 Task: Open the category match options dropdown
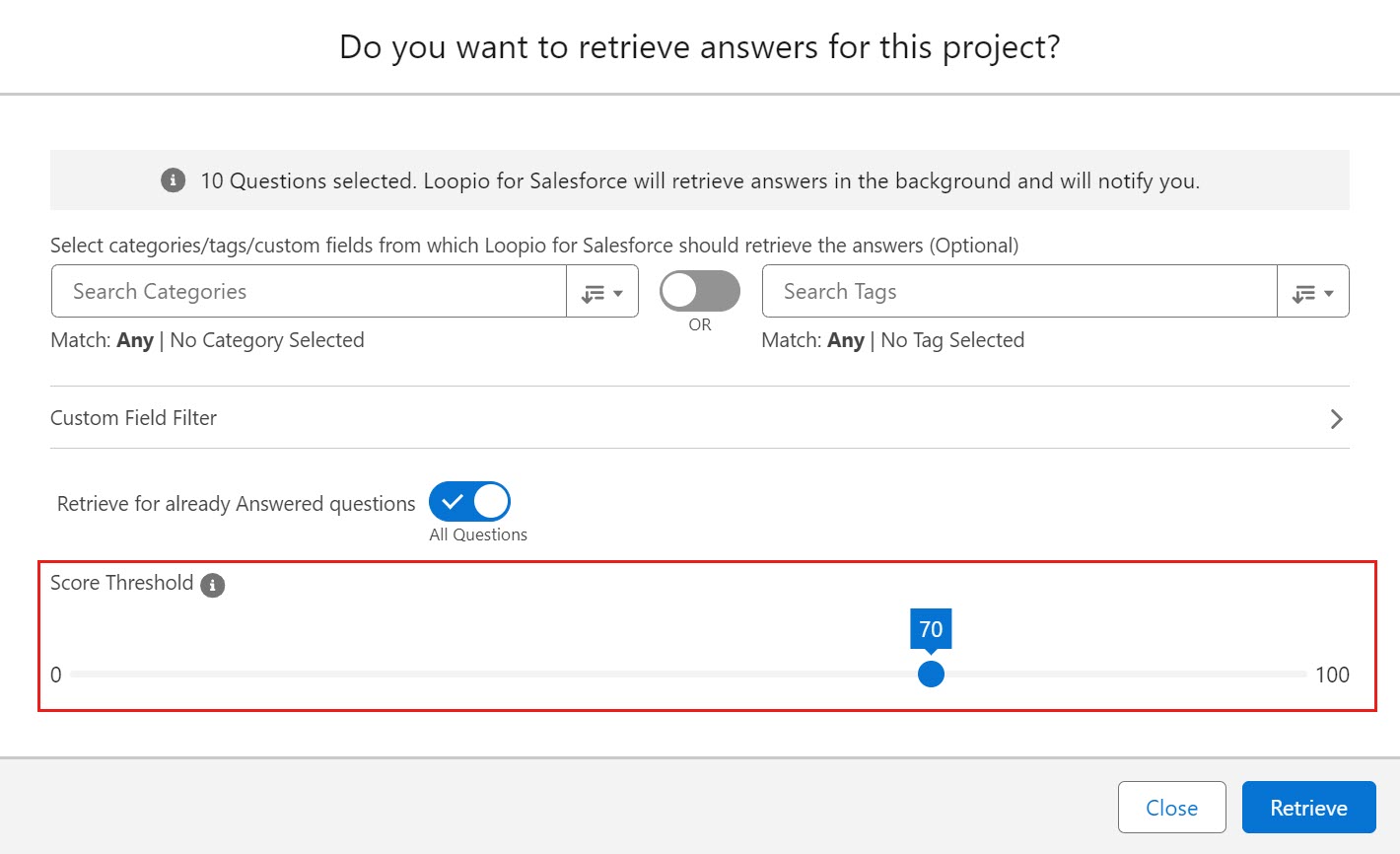[602, 292]
